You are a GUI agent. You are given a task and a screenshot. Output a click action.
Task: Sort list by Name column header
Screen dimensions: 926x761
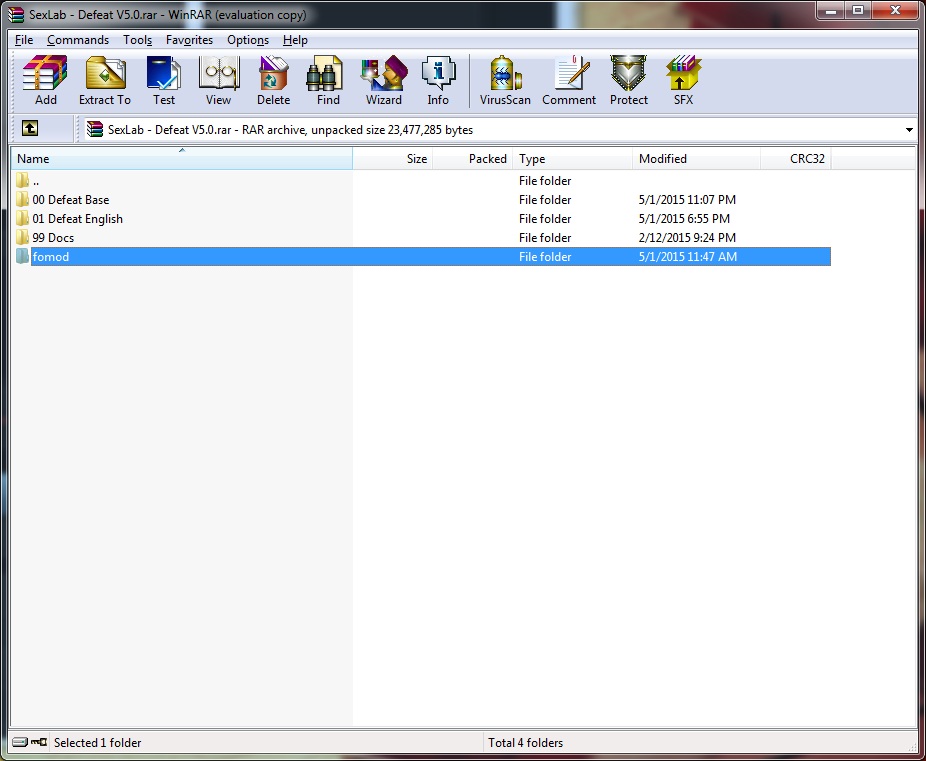181,158
